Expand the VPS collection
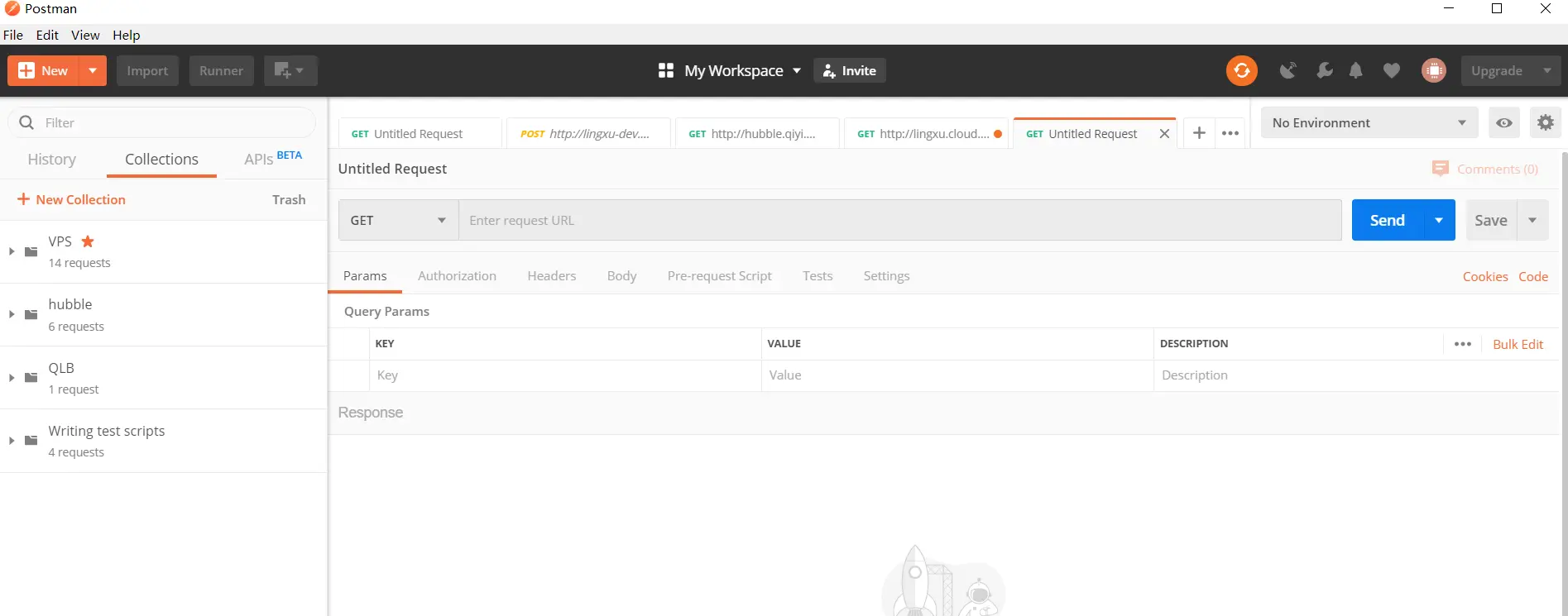The width and height of the screenshot is (1568, 616). click(12, 251)
